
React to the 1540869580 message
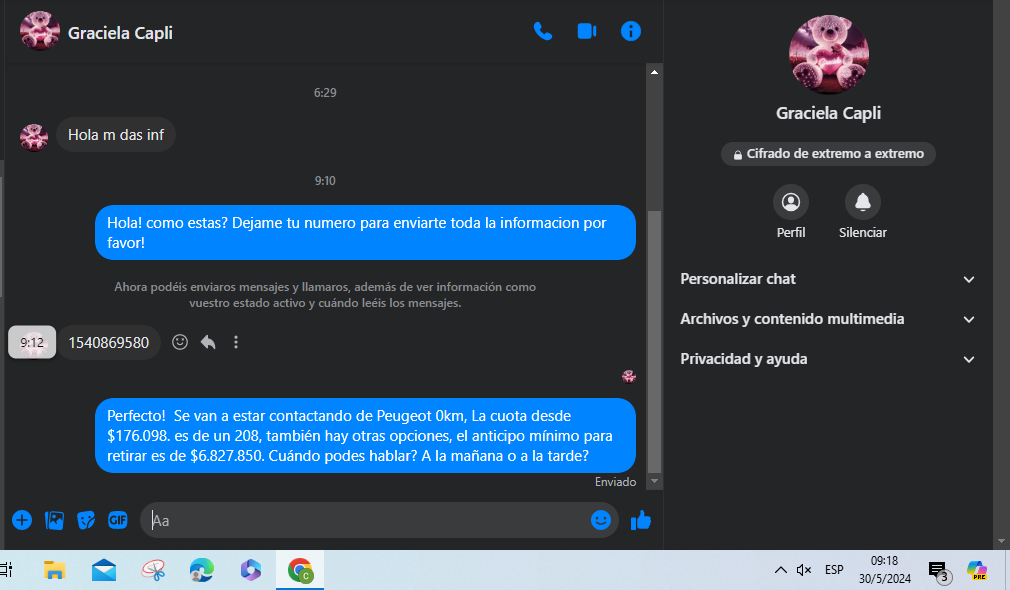coord(180,342)
